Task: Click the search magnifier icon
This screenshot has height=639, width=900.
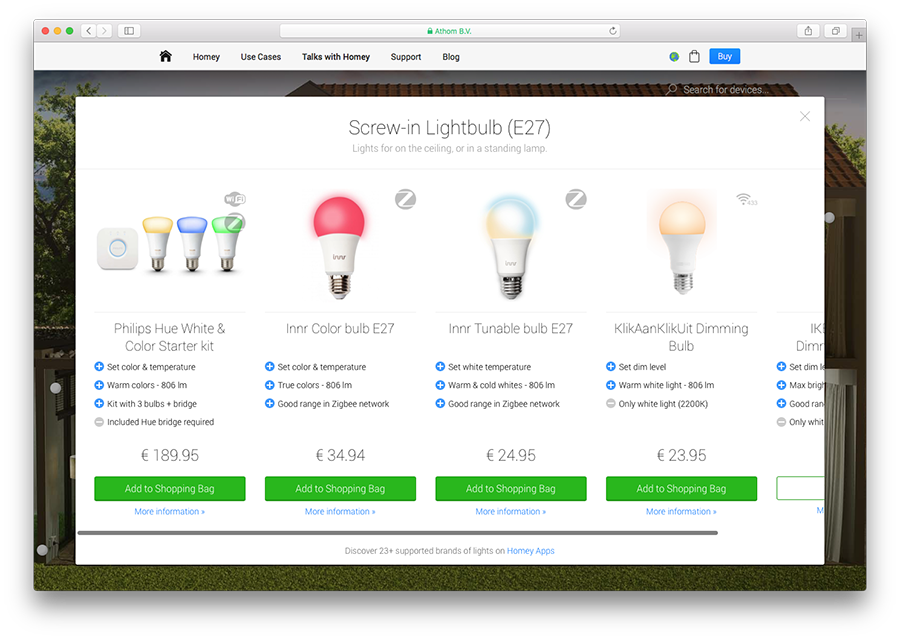Action: (671, 90)
